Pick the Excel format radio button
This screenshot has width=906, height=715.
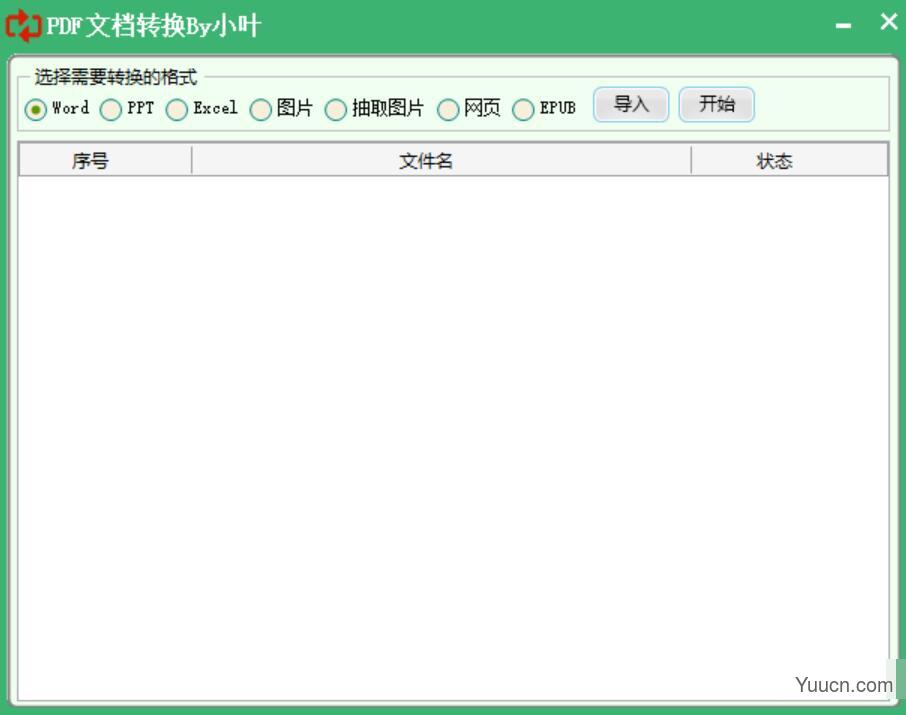coord(177,110)
